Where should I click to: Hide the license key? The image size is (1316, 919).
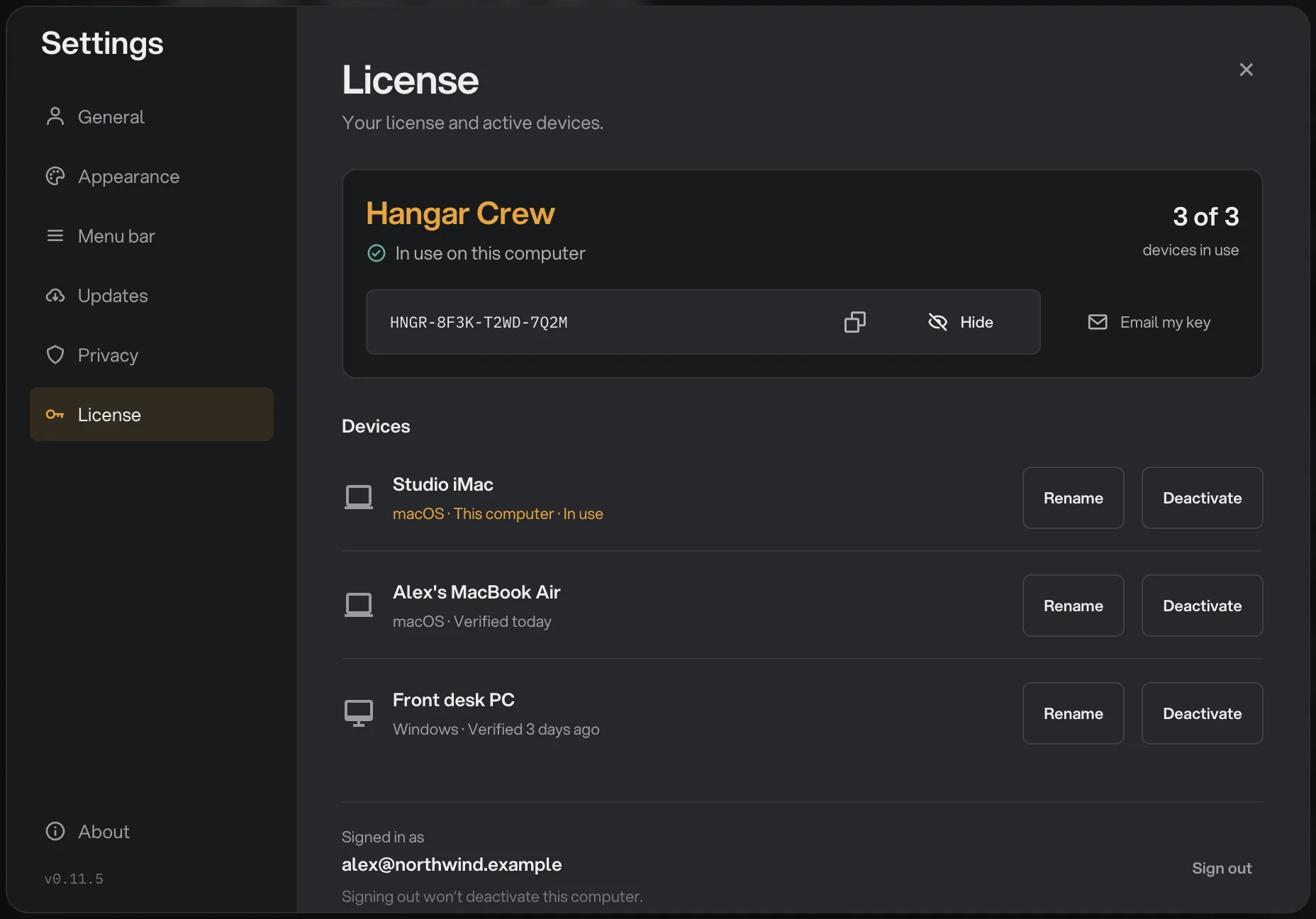[x=961, y=322]
